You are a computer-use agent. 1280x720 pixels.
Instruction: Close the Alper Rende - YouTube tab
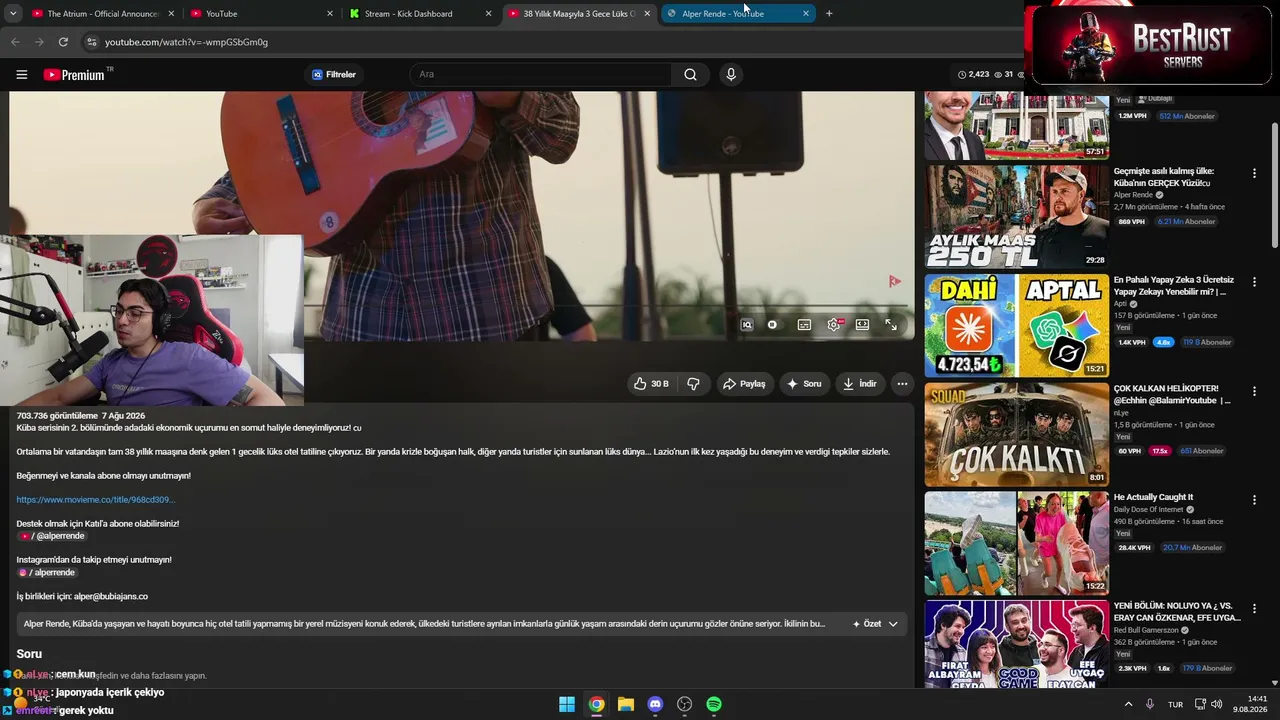coord(806,14)
